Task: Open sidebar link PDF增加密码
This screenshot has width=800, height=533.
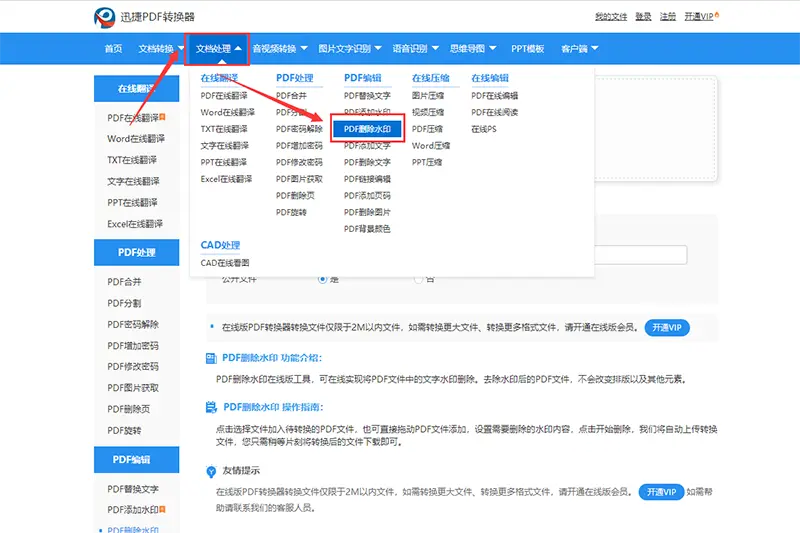Action: tap(133, 346)
